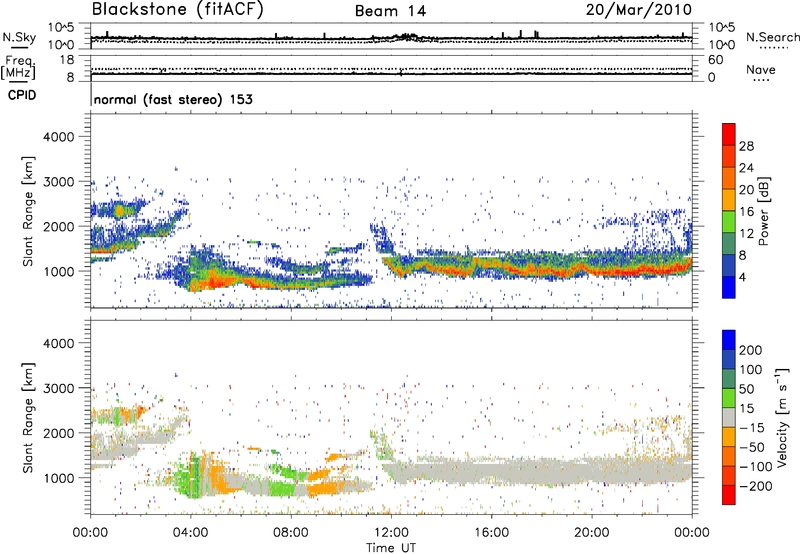Click the dotted line sample under 'Nave'
The width and height of the screenshot is (800, 554).
coord(761,81)
